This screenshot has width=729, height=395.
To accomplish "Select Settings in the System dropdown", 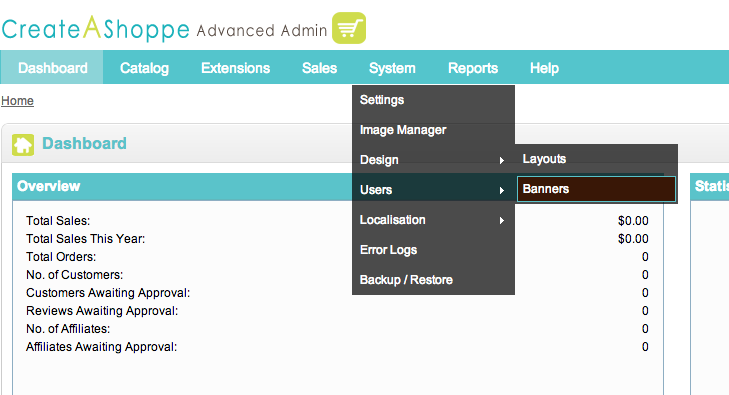I will tap(433, 100).
